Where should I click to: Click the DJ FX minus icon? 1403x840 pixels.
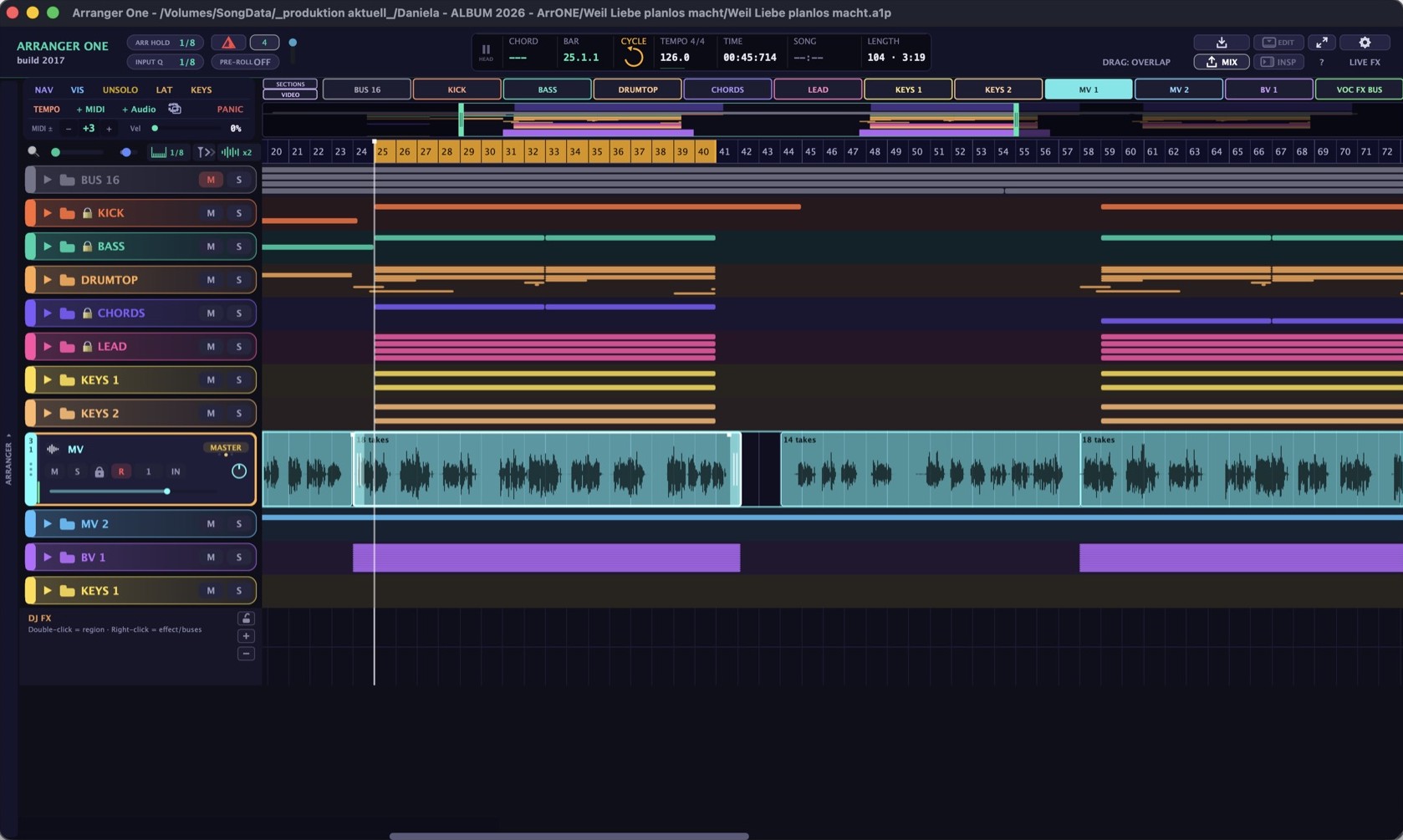246,654
